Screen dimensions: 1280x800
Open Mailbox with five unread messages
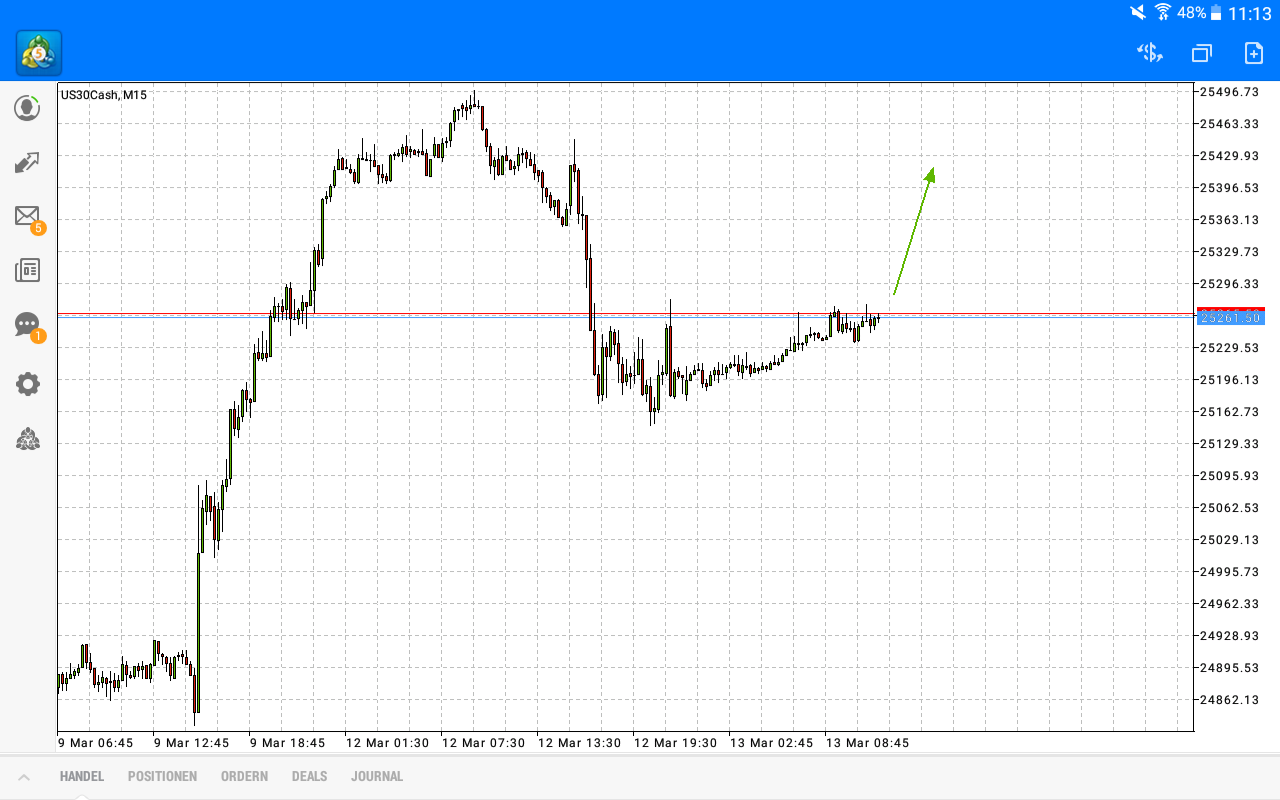[x=27, y=216]
